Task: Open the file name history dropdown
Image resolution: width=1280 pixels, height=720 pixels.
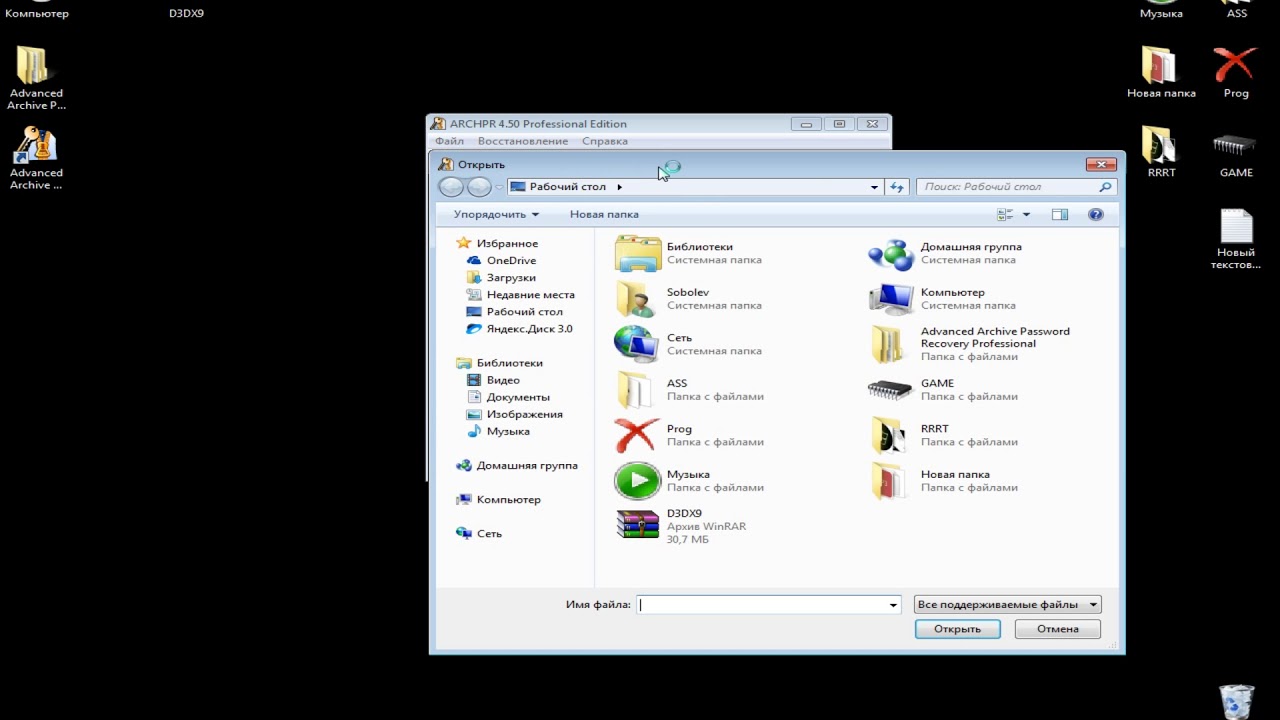Action: tap(893, 605)
